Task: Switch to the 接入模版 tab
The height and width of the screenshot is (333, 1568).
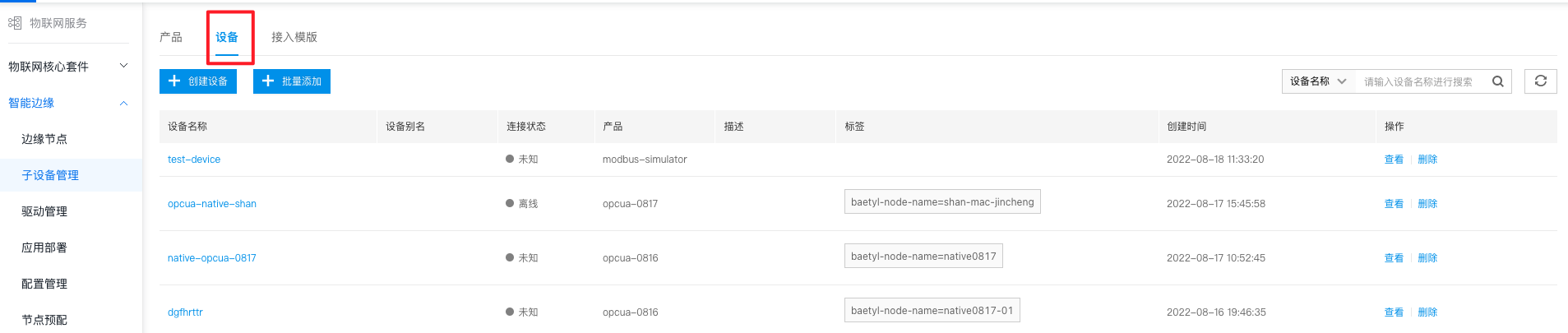Action: point(294,37)
